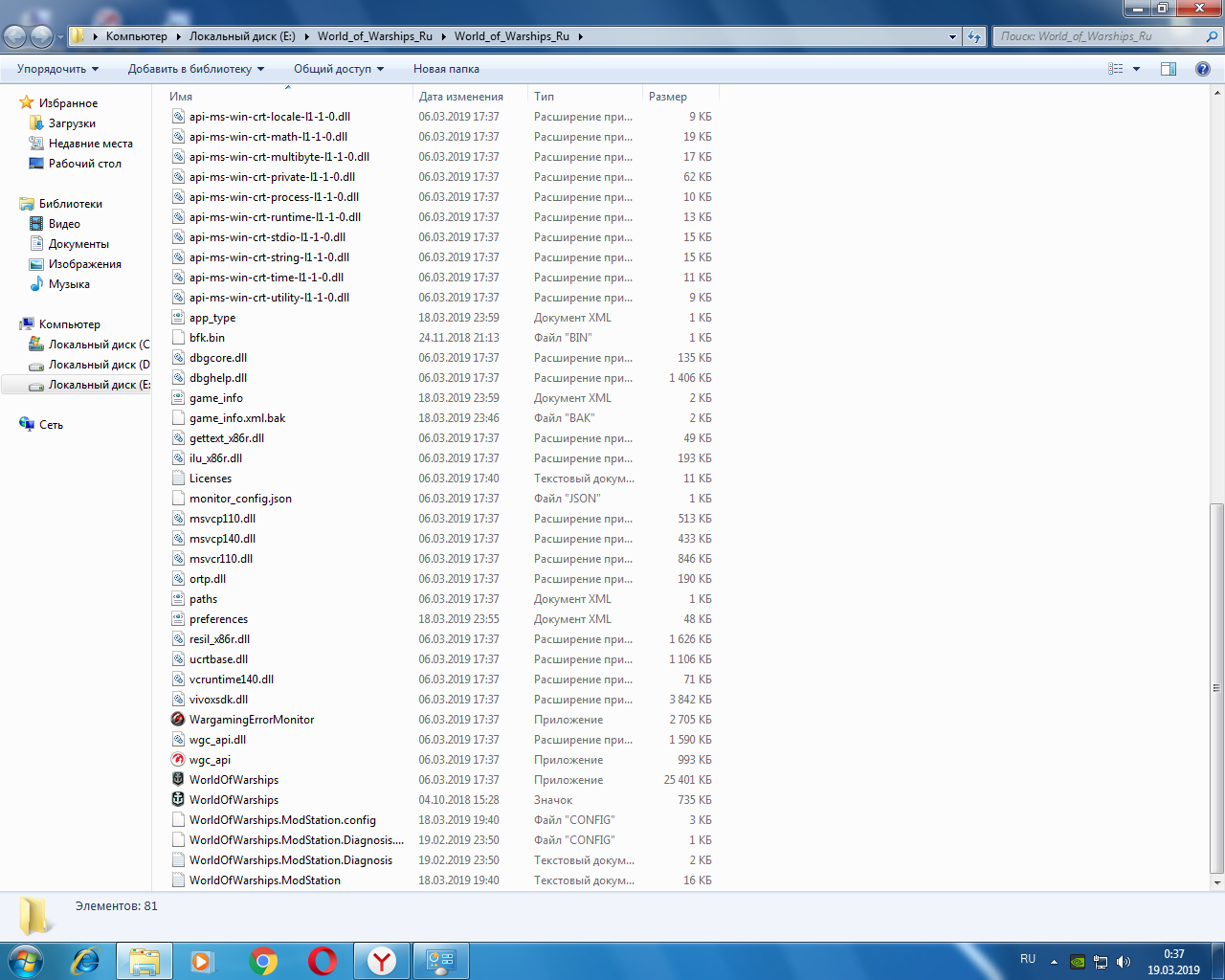This screenshot has height=980, width=1225.
Task: Open the Документы library
Action: coord(78,244)
